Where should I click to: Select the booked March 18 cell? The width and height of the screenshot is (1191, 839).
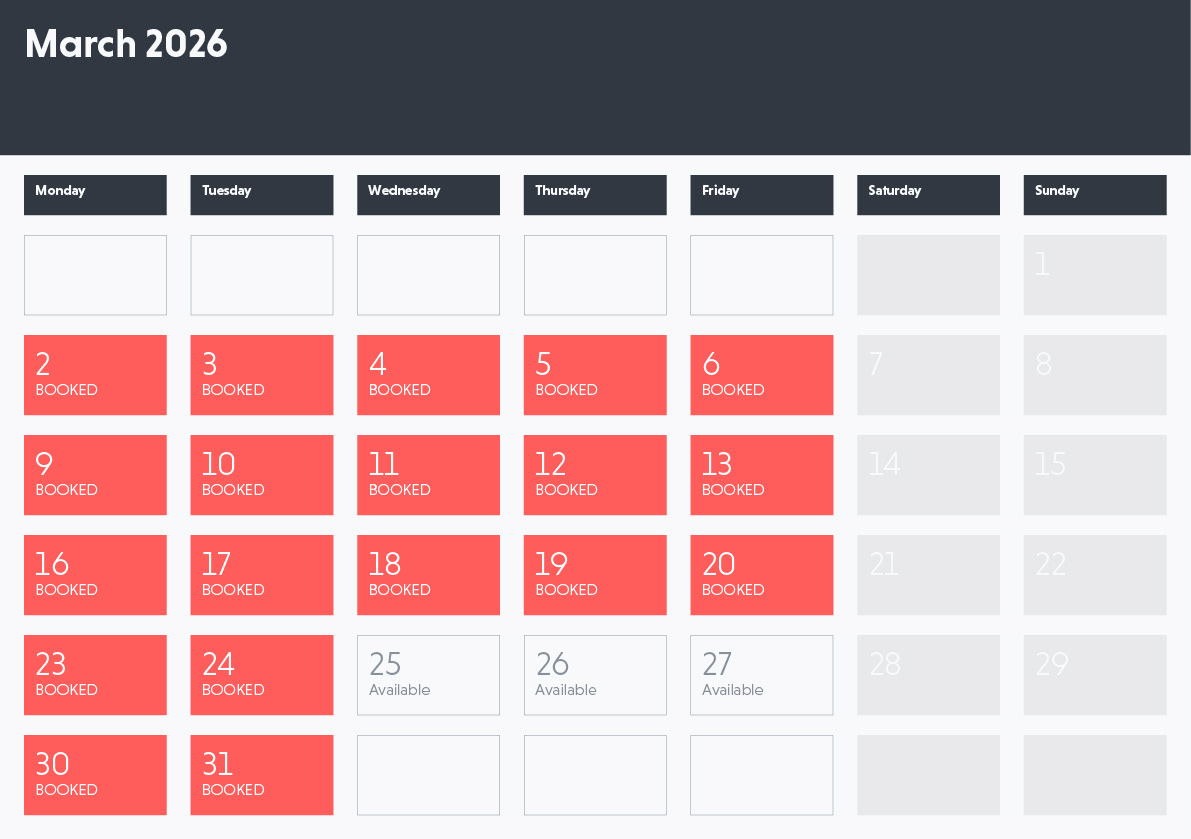(x=428, y=575)
